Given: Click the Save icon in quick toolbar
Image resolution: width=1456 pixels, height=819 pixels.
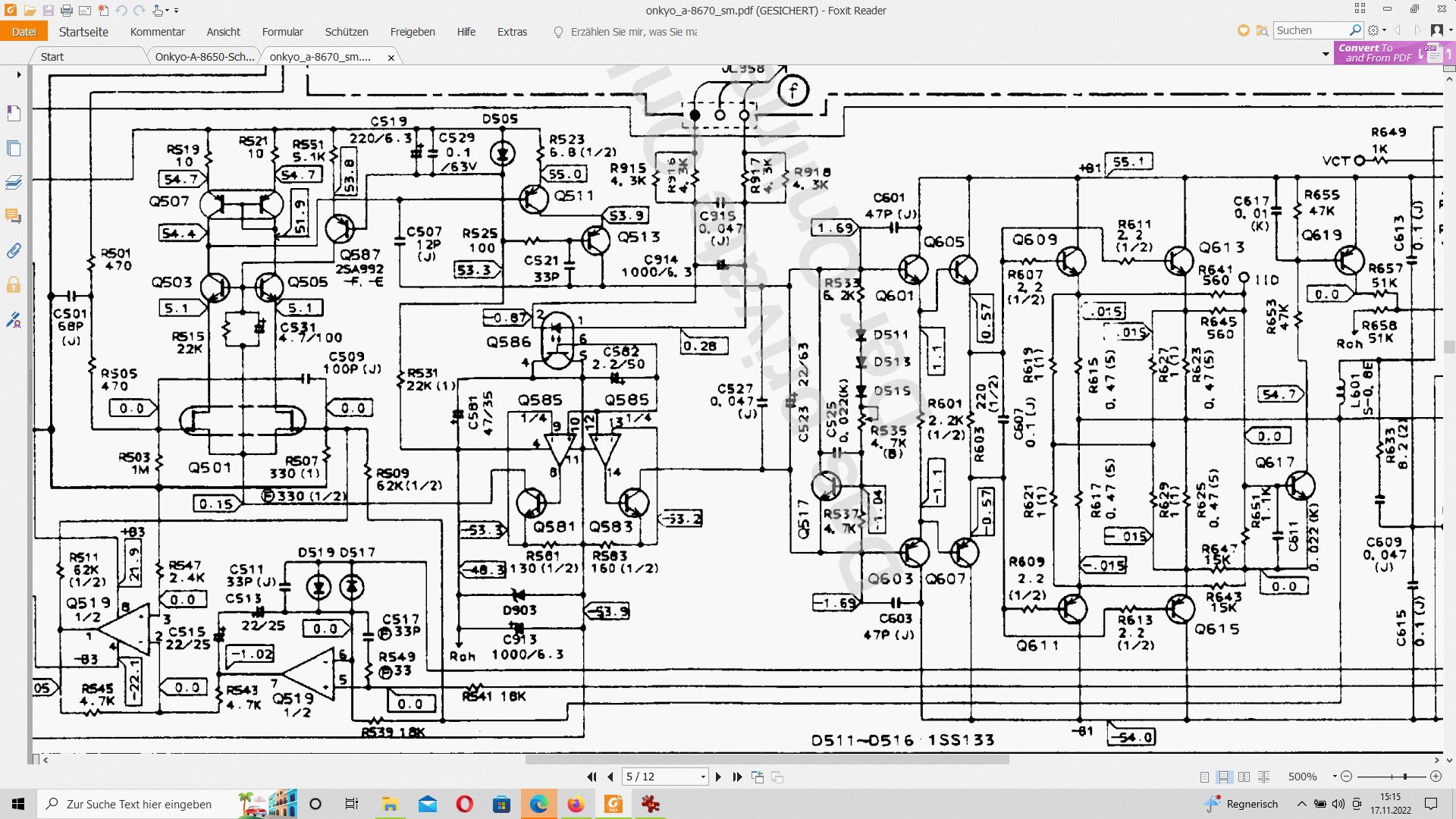Looking at the screenshot, I should pyautogui.click(x=48, y=11).
